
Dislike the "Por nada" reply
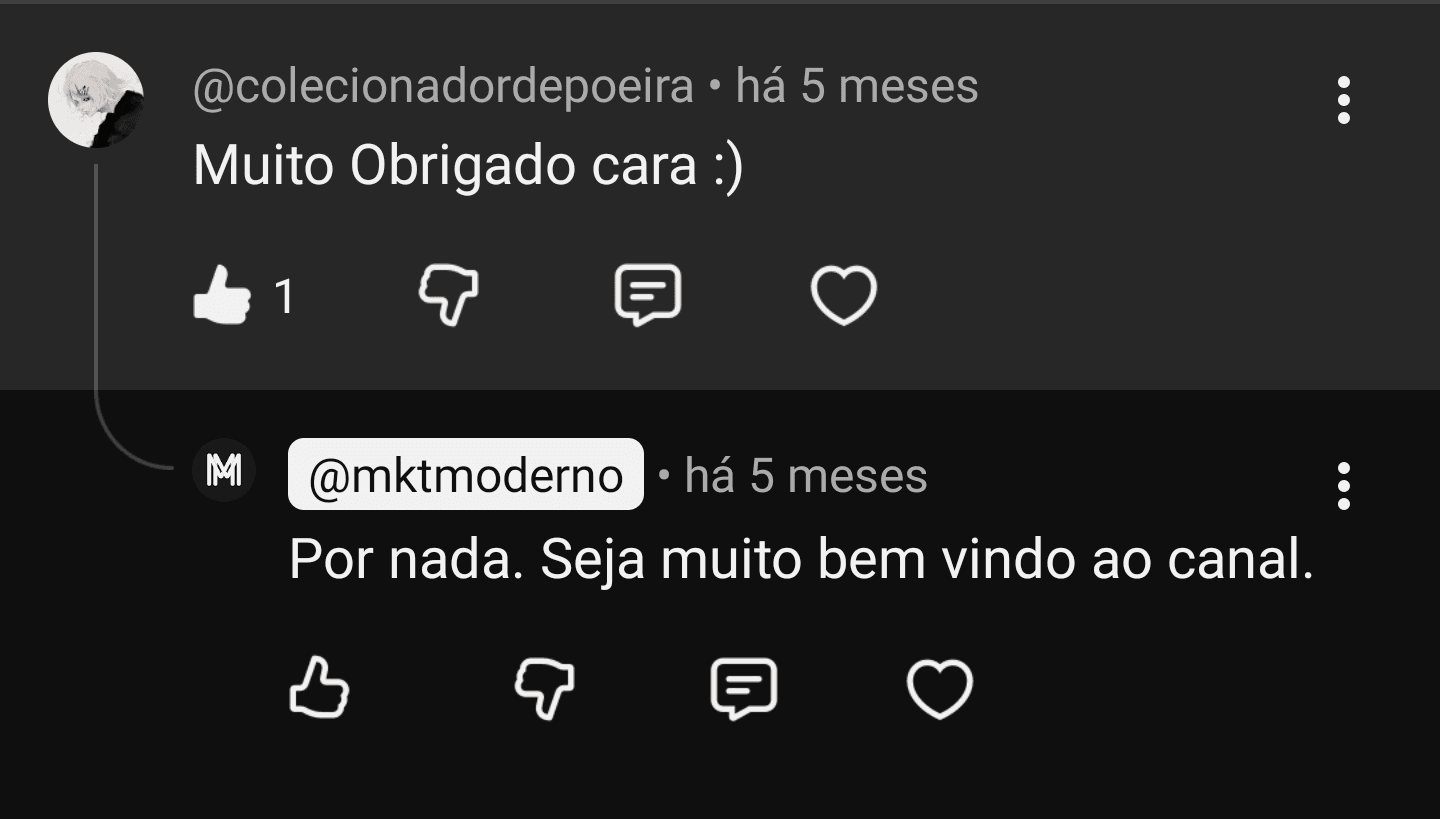[x=544, y=689]
